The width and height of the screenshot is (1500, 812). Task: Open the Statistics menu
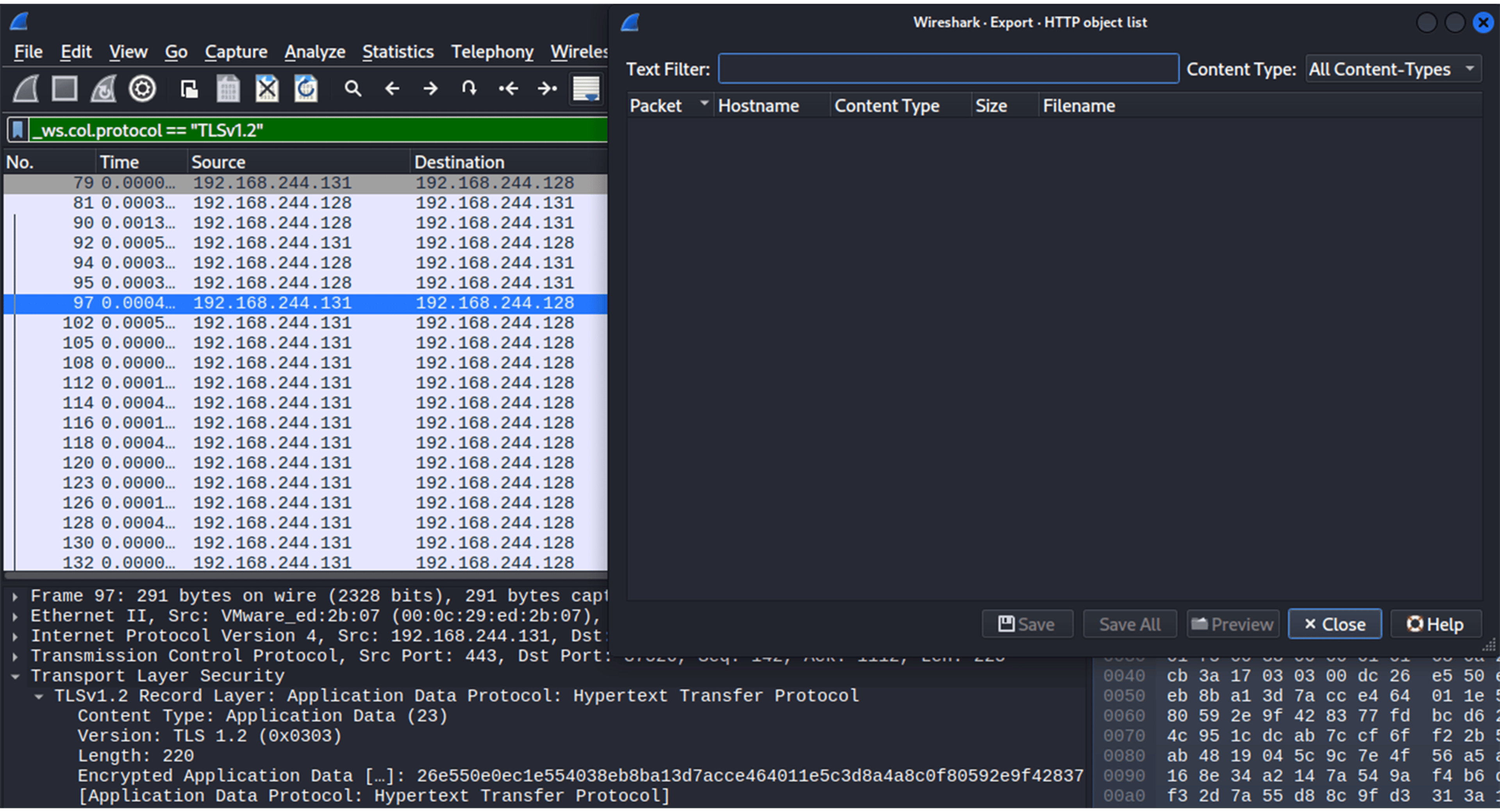point(398,51)
